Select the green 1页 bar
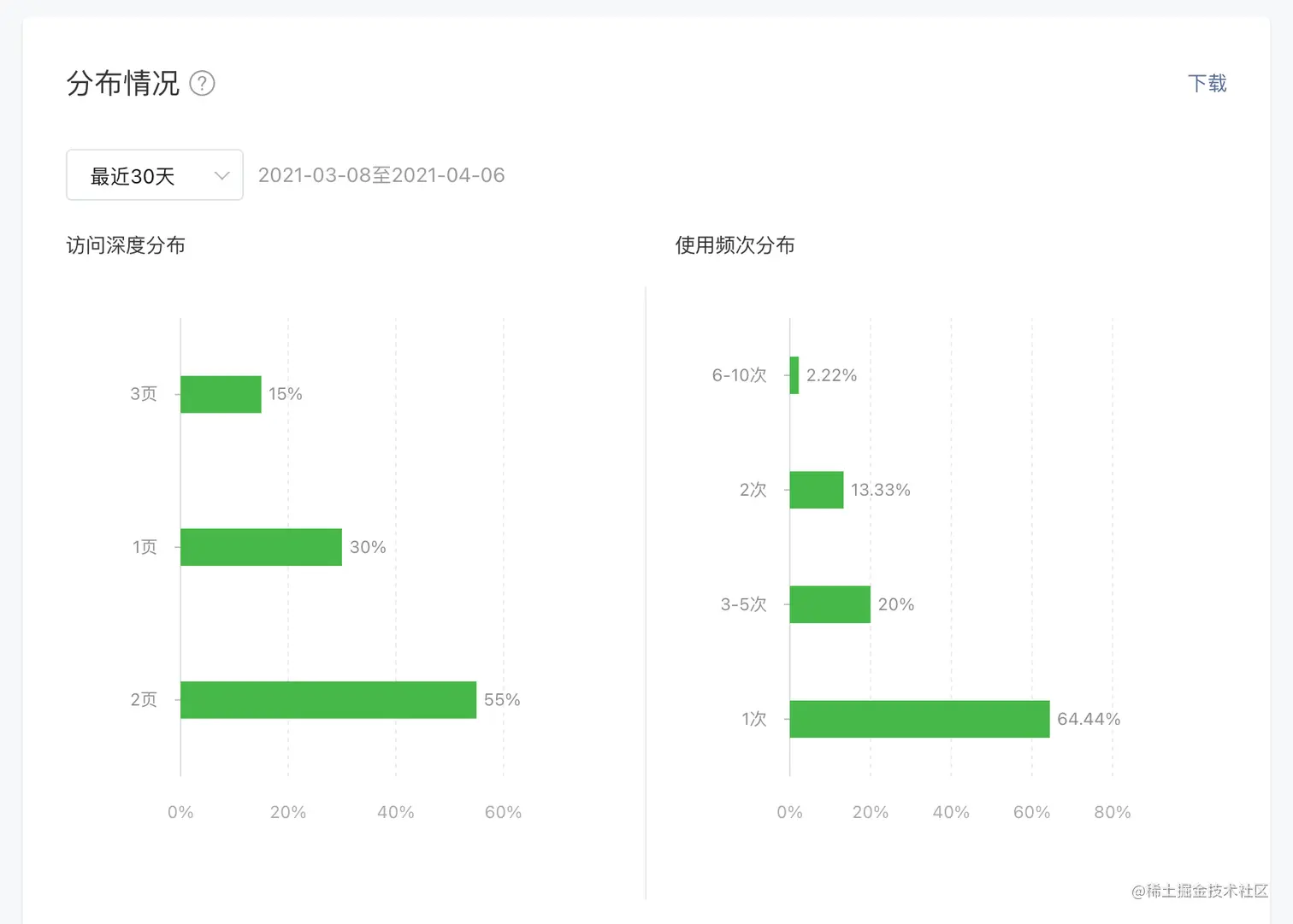This screenshot has height=924, width=1293. click(261, 547)
